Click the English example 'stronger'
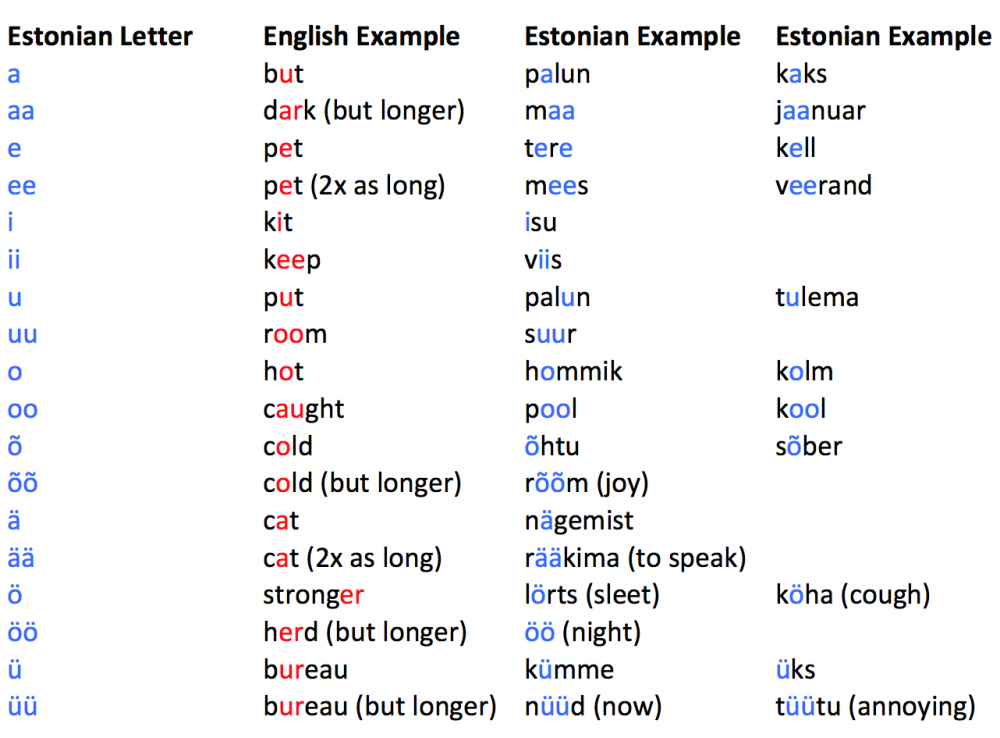 pyautogui.click(x=313, y=595)
